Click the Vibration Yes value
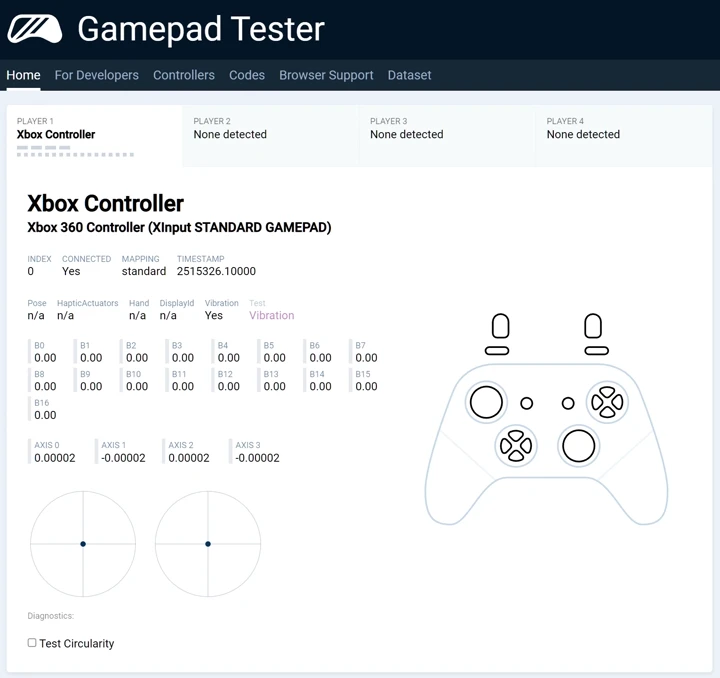 tap(214, 315)
